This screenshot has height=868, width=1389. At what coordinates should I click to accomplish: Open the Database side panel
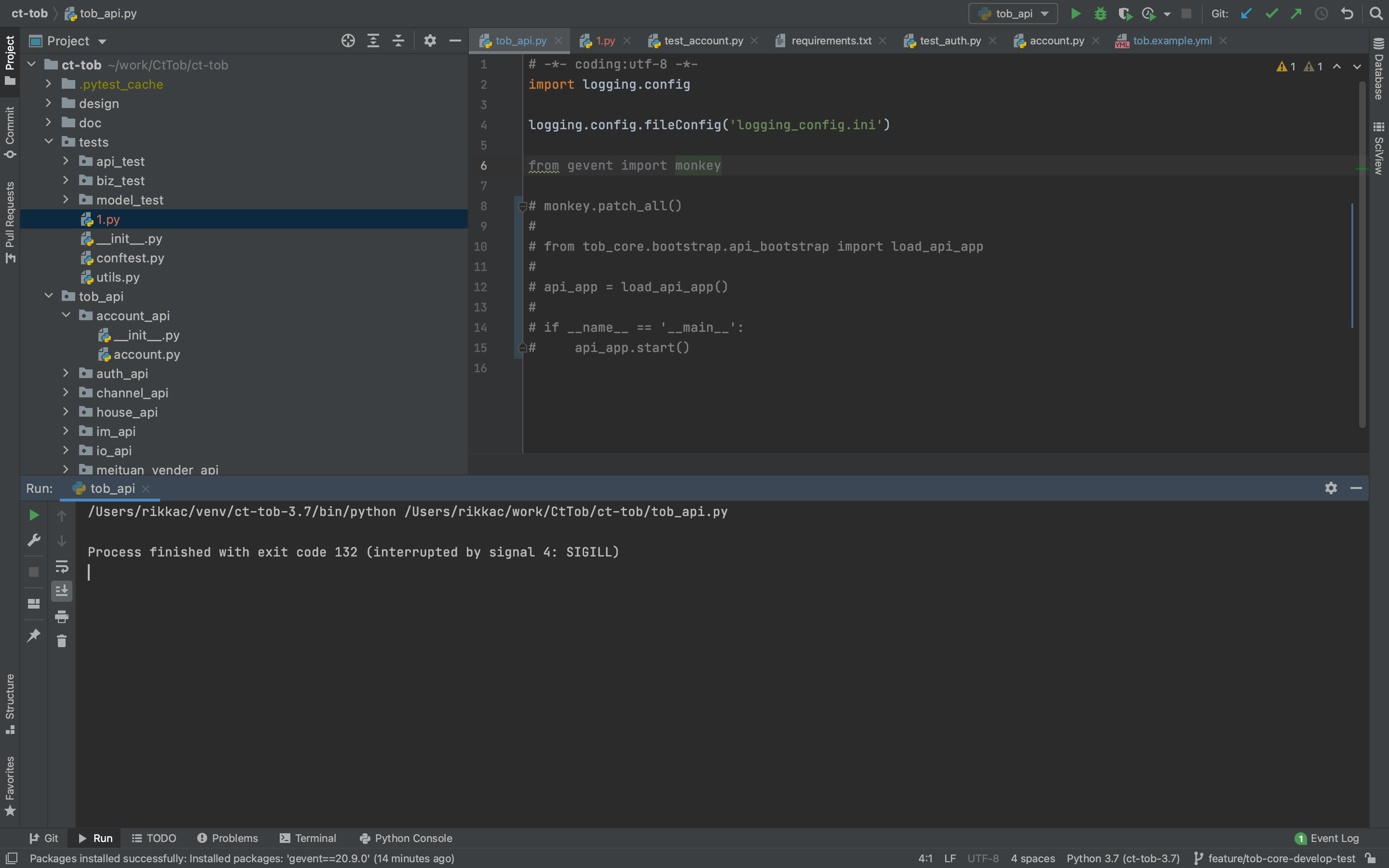pyautogui.click(x=1379, y=68)
